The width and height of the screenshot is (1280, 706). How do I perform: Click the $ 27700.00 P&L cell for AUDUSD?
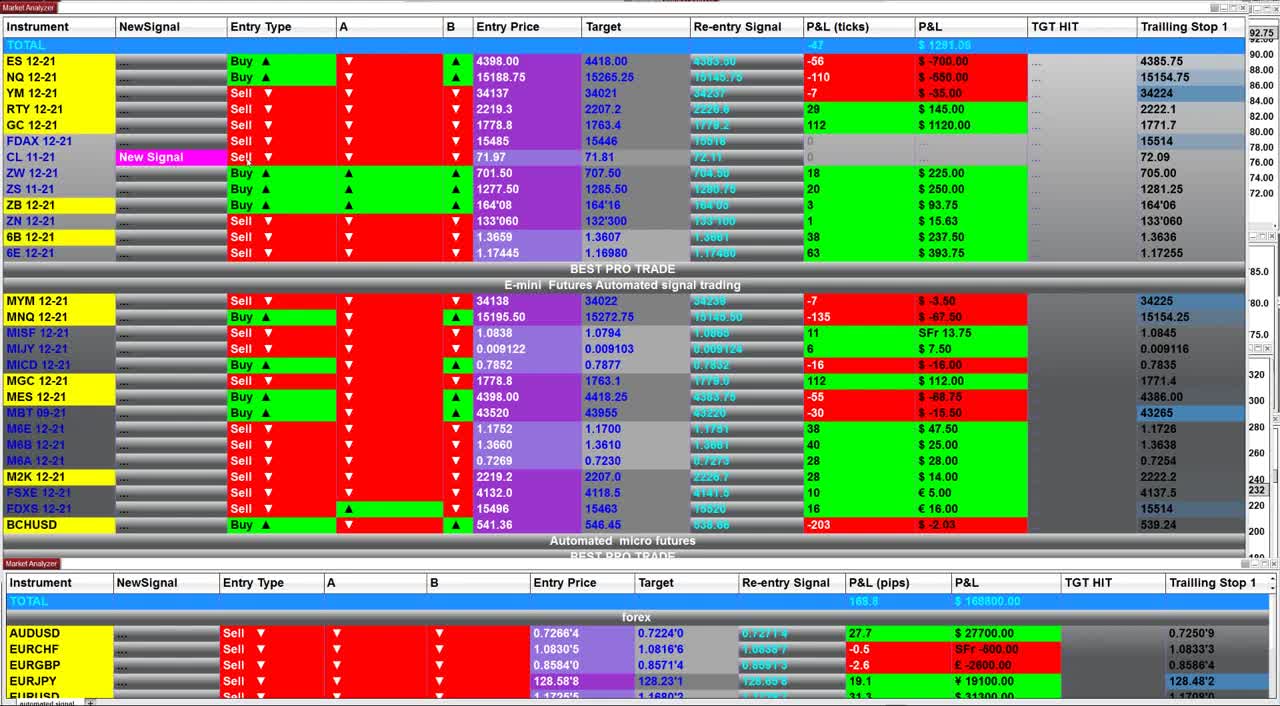1006,633
